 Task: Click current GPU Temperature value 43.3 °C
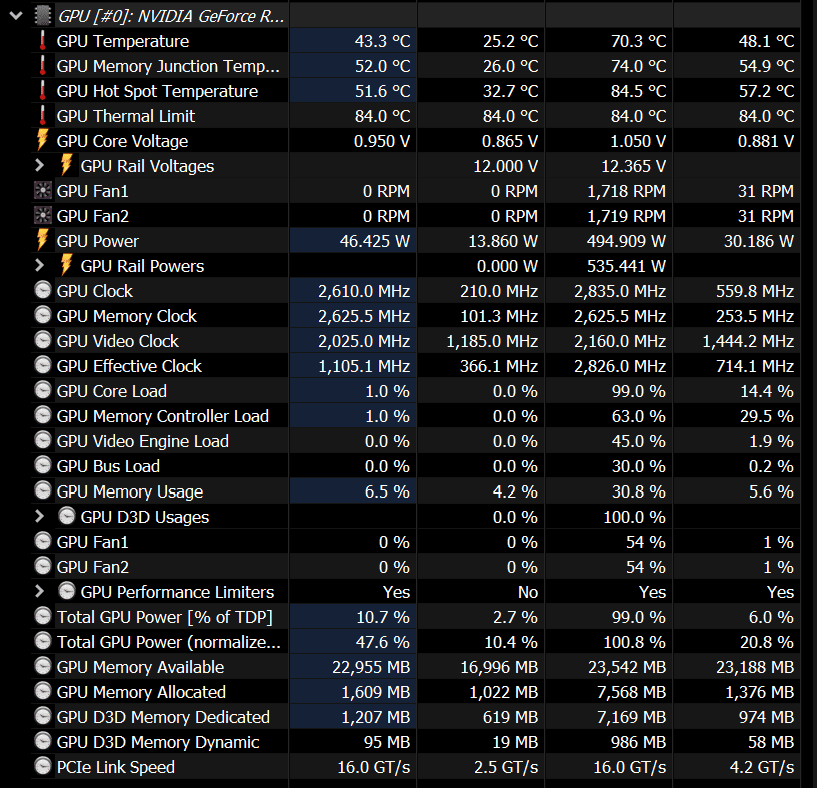382,41
